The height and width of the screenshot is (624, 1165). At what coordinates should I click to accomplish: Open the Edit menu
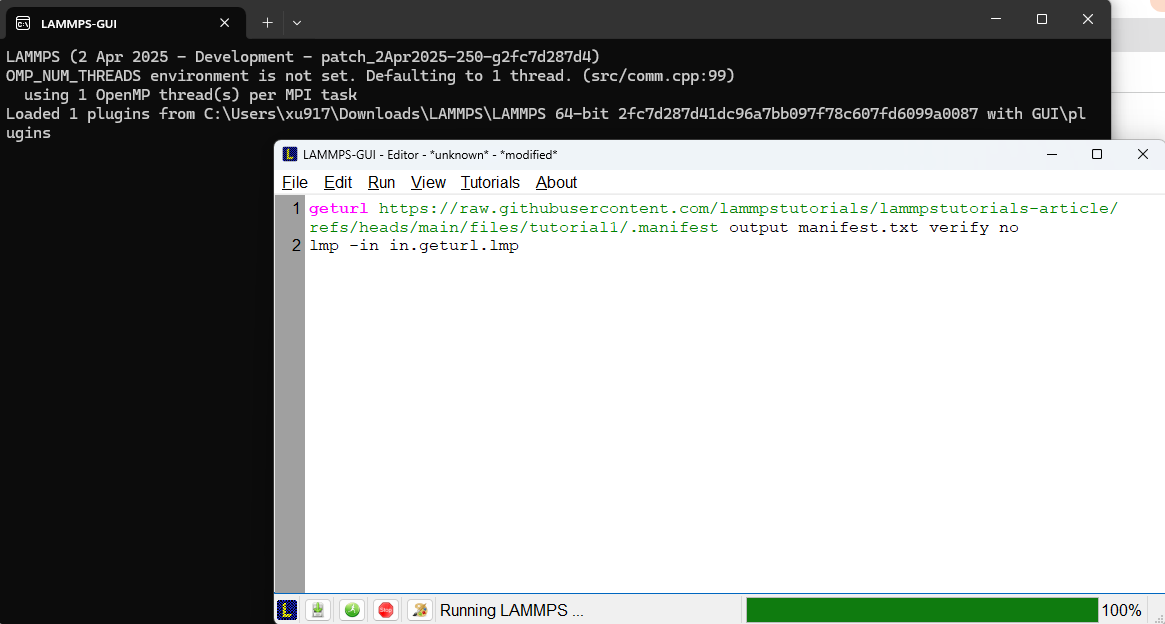[338, 183]
